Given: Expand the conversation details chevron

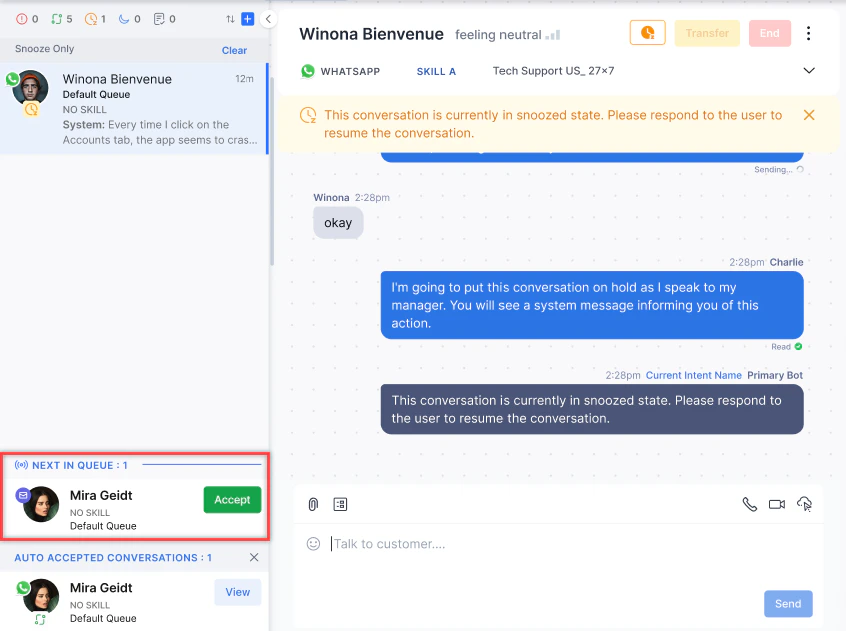Looking at the screenshot, I should coord(809,71).
